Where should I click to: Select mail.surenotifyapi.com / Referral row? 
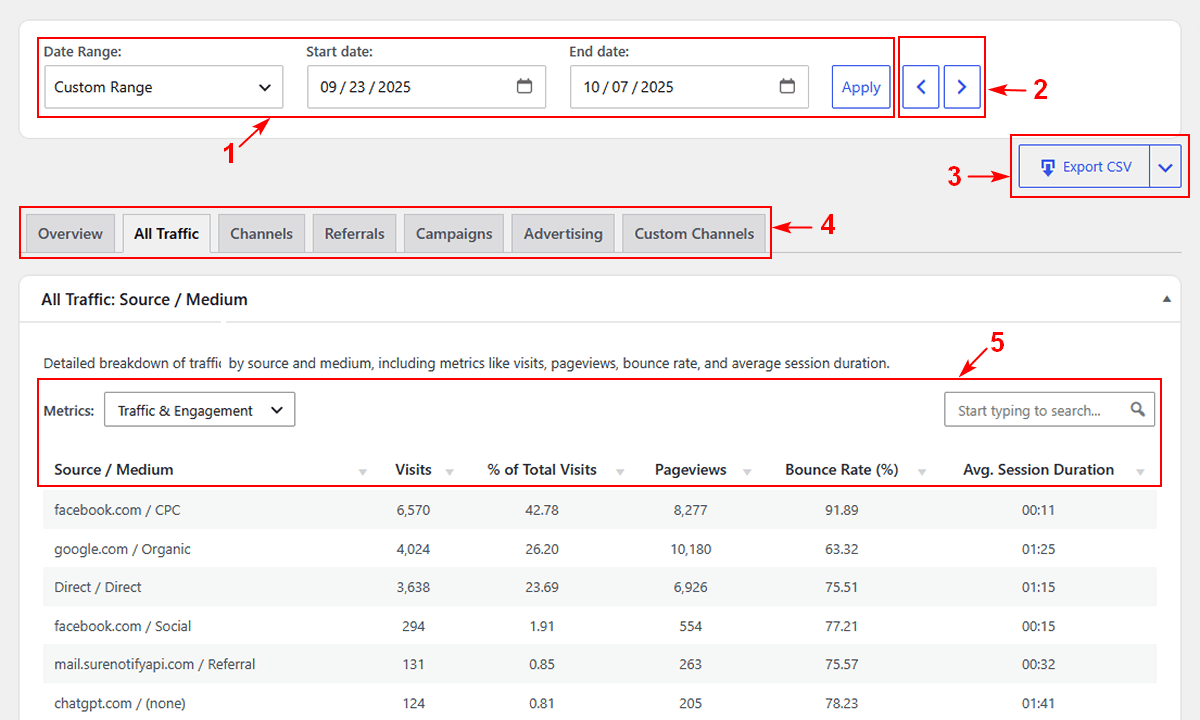coord(600,664)
